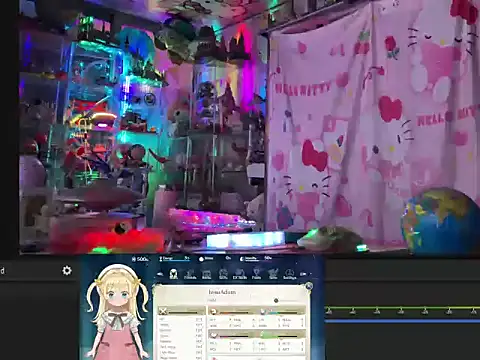The height and width of the screenshot is (360, 480).
Task: Click the blonde character portrait
Action: coord(117,312)
